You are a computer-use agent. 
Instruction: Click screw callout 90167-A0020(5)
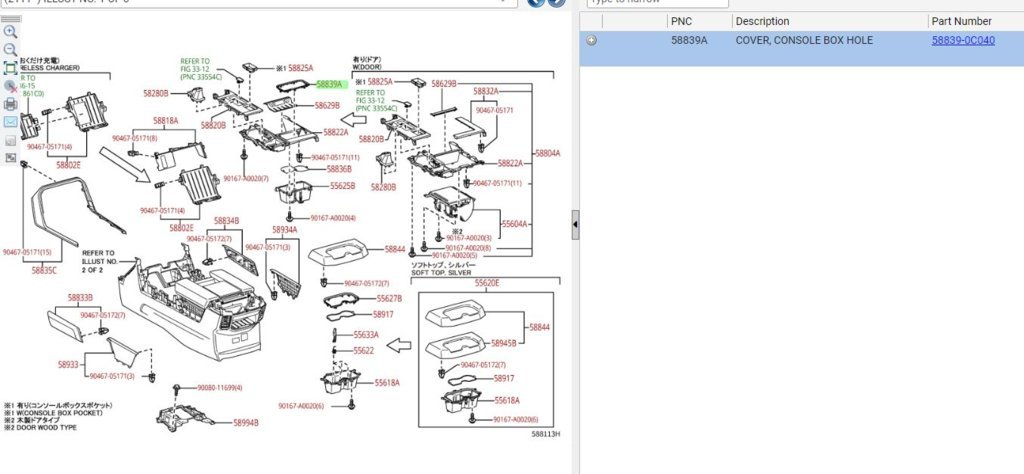click(x=455, y=256)
